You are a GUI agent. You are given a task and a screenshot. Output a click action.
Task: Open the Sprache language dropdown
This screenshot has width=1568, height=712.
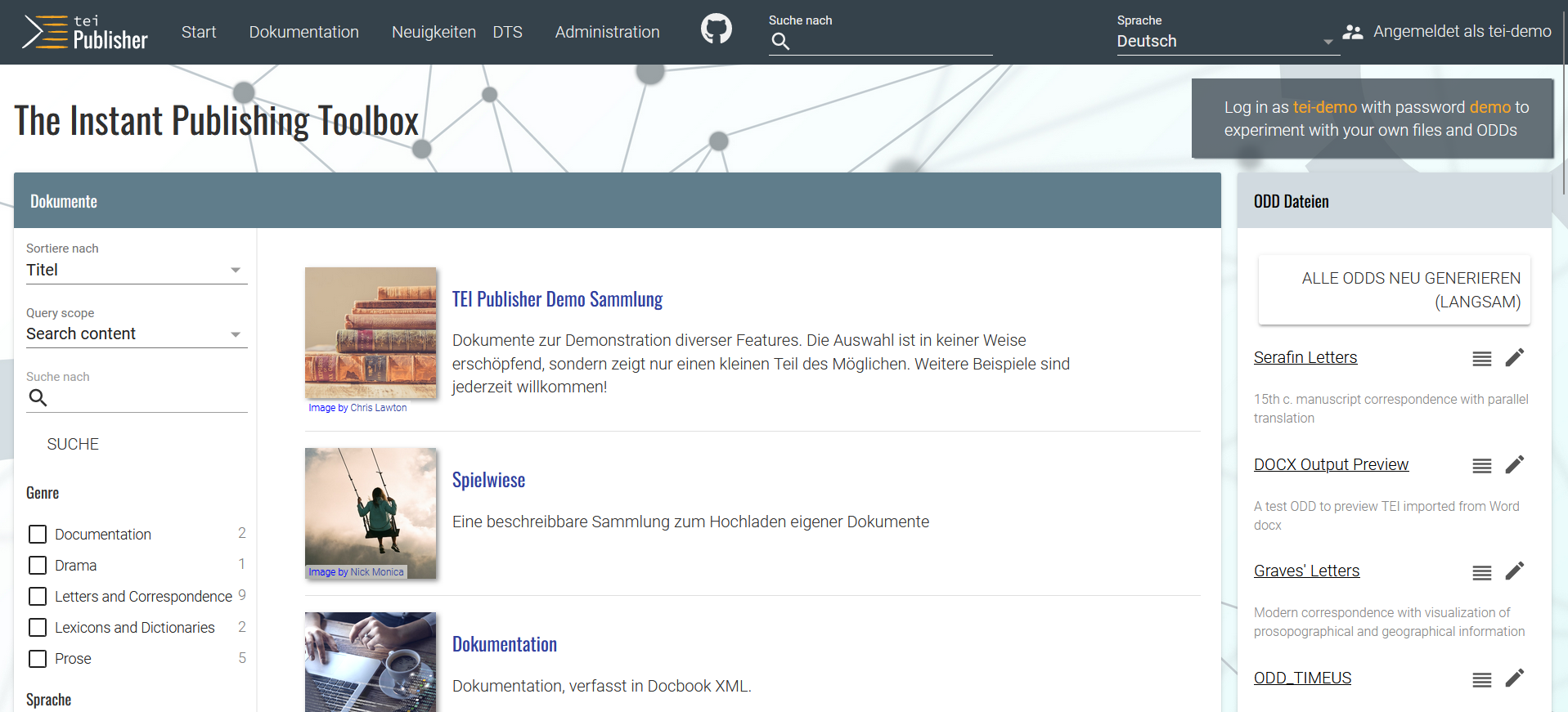[1228, 41]
